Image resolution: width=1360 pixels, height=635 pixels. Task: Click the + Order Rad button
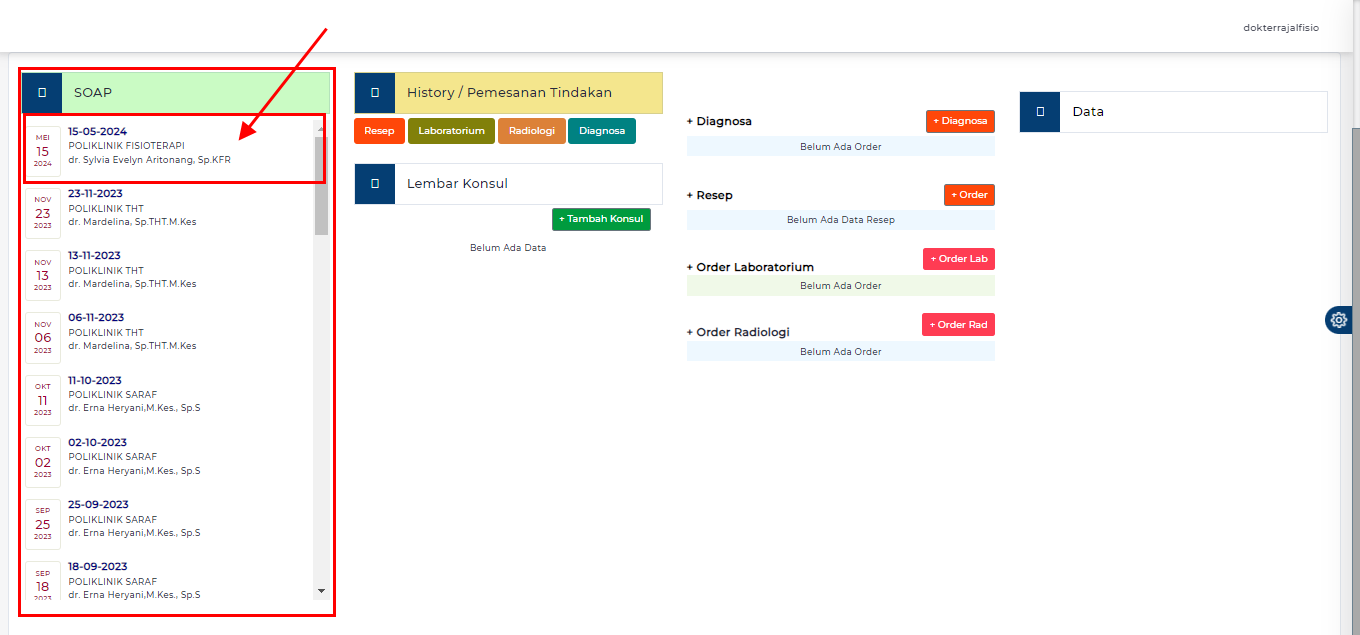[958, 324]
